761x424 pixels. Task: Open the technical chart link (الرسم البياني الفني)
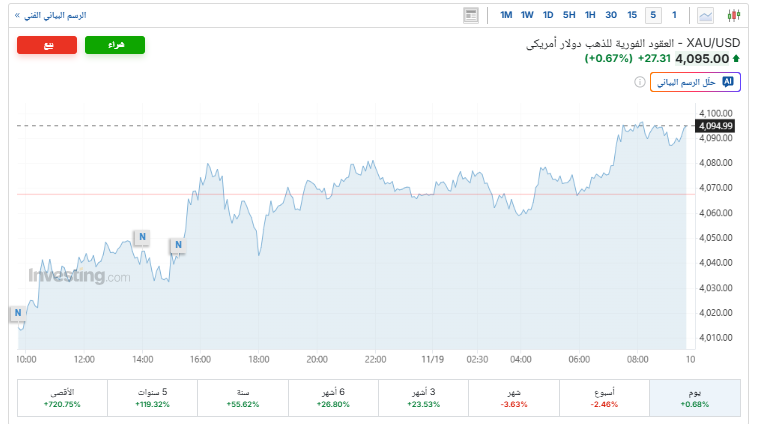click(x=50, y=15)
